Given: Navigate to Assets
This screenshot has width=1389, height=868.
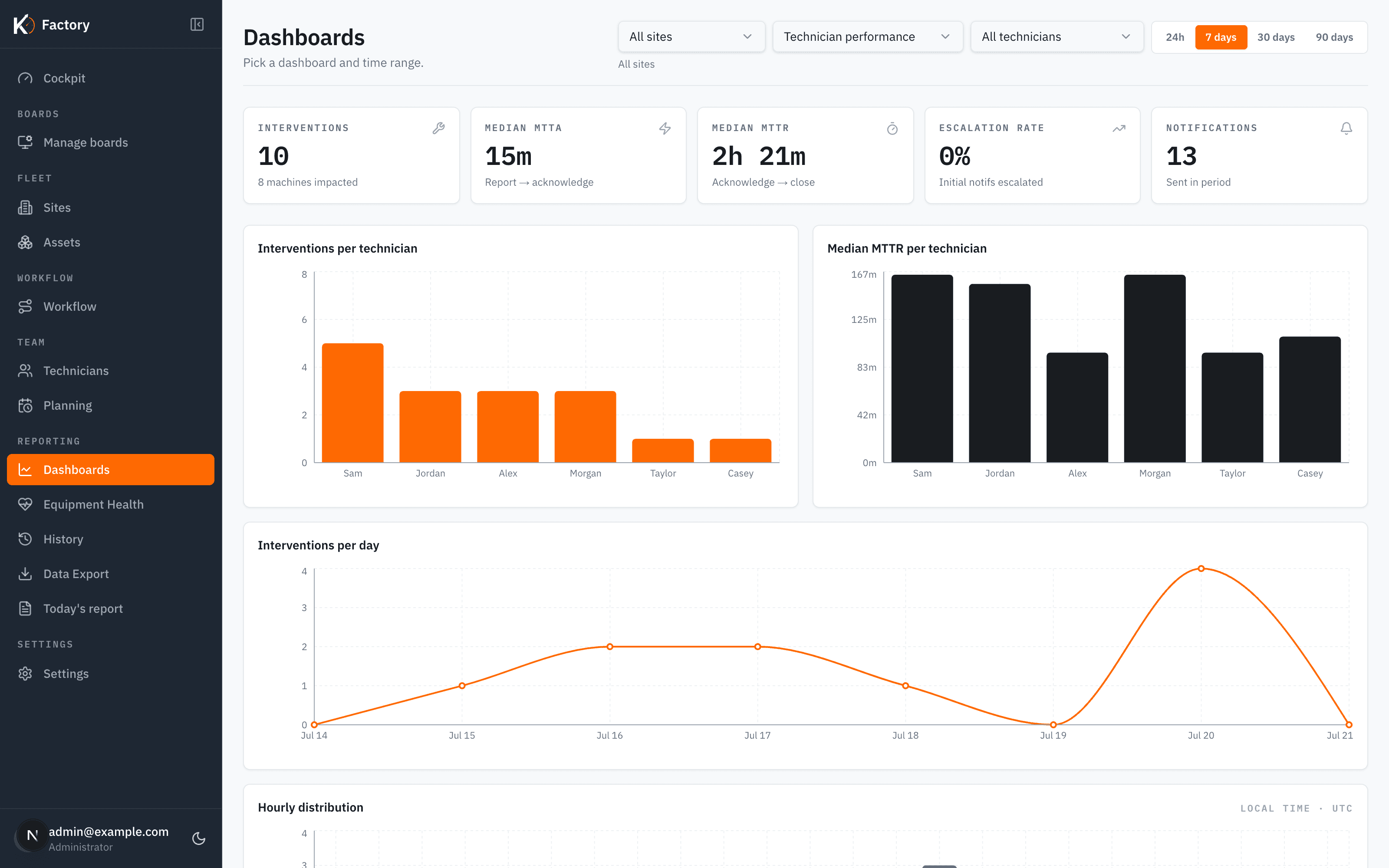Looking at the screenshot, I should [110, 242].
